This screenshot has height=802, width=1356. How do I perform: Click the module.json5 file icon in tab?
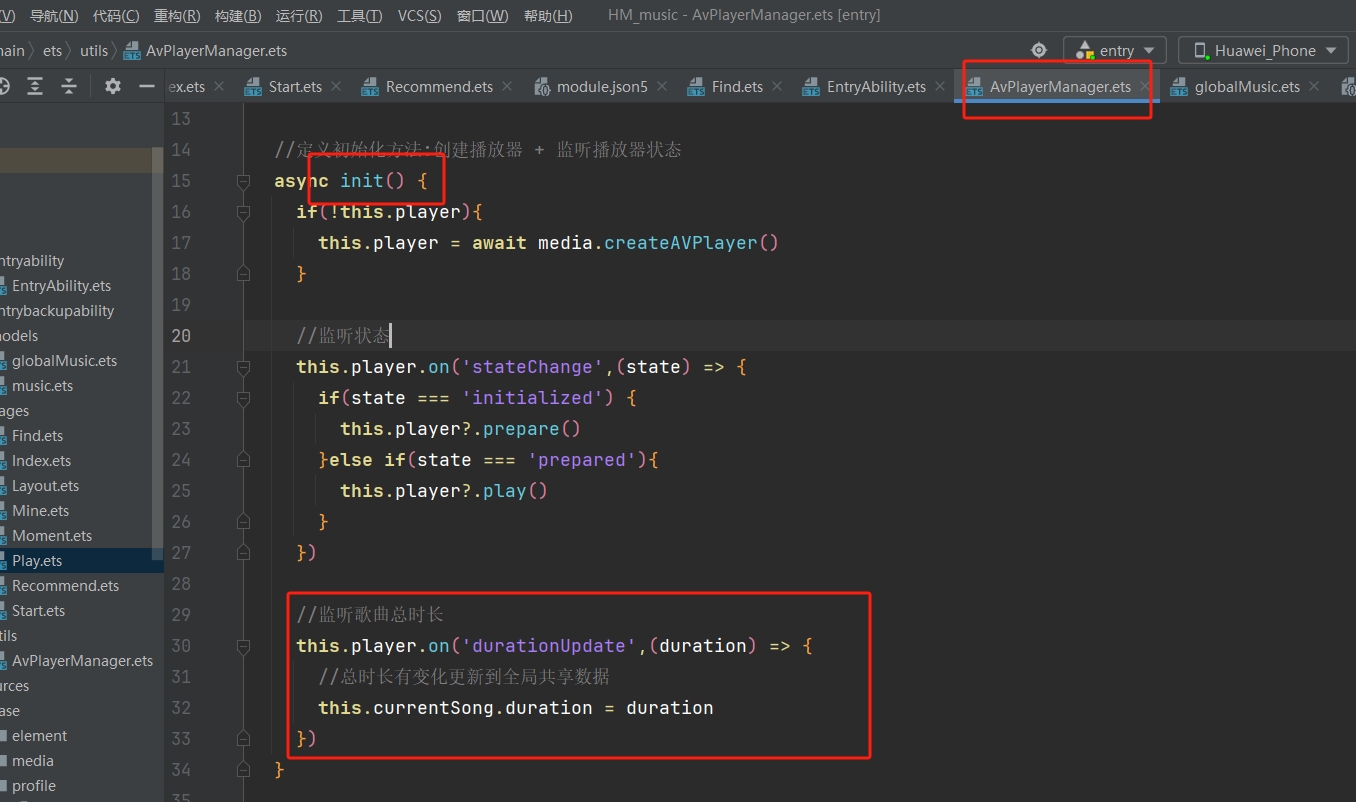tap(542, 87)
